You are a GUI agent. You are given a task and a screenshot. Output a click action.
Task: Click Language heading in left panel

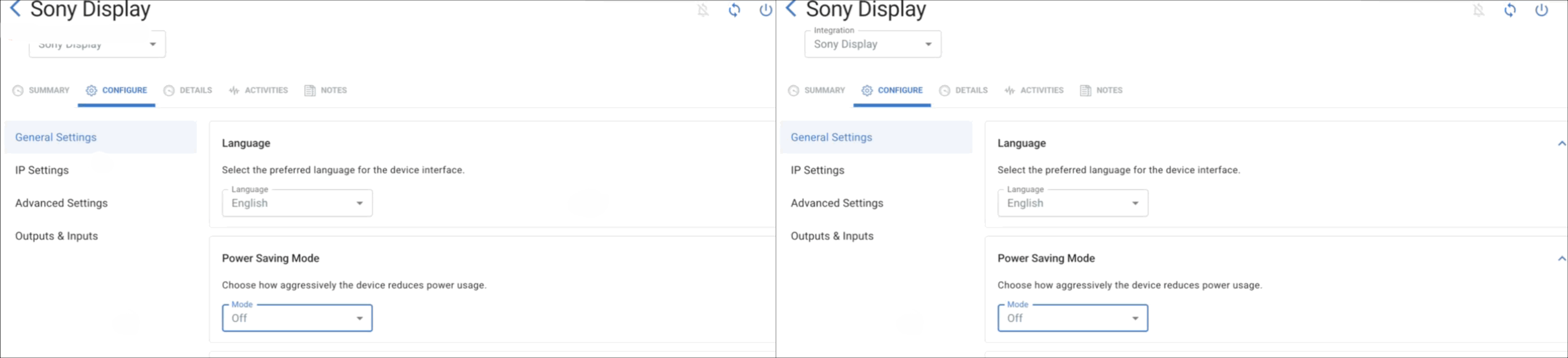pos(246,143)
